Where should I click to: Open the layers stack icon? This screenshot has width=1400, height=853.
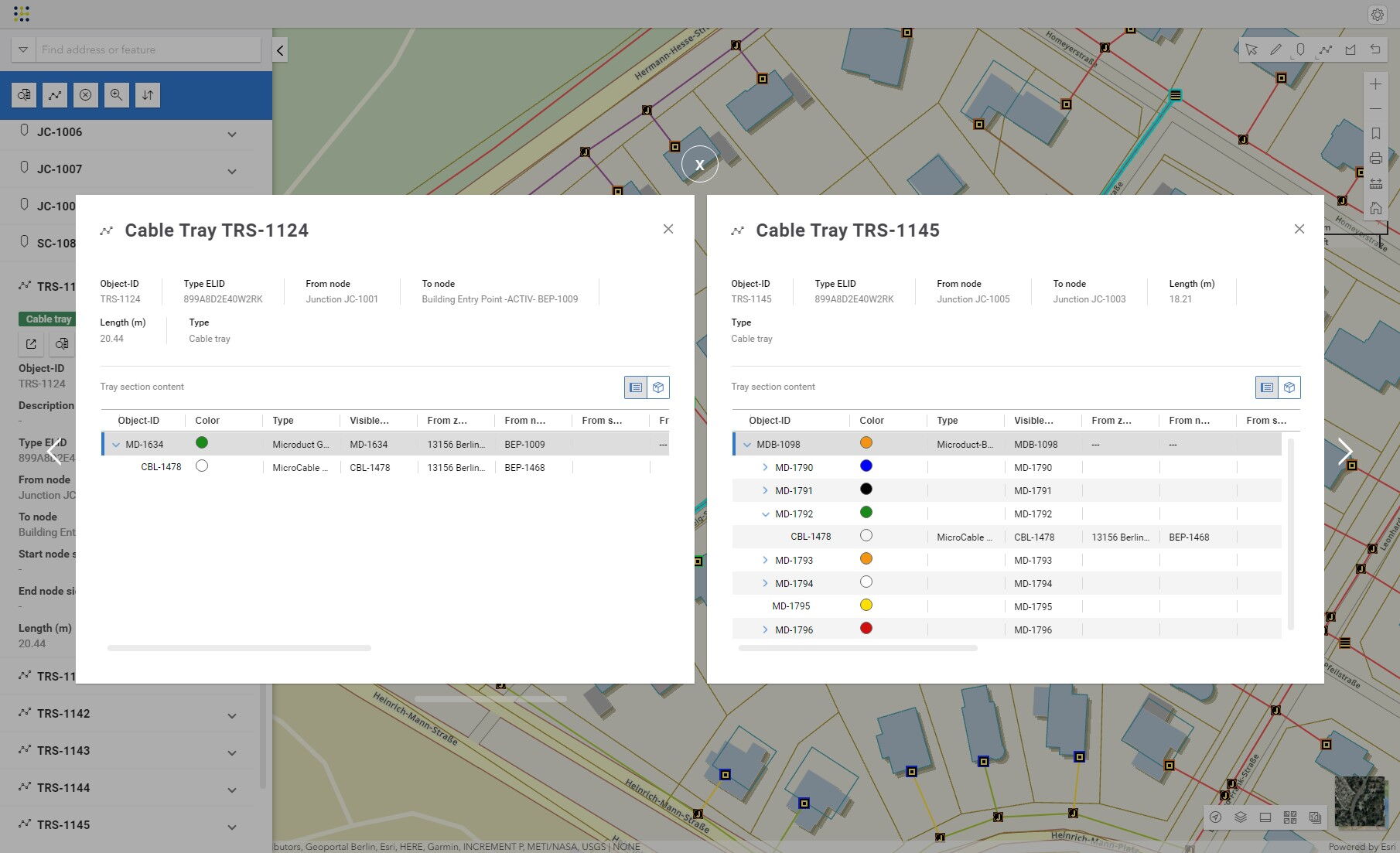(1241, 817)
